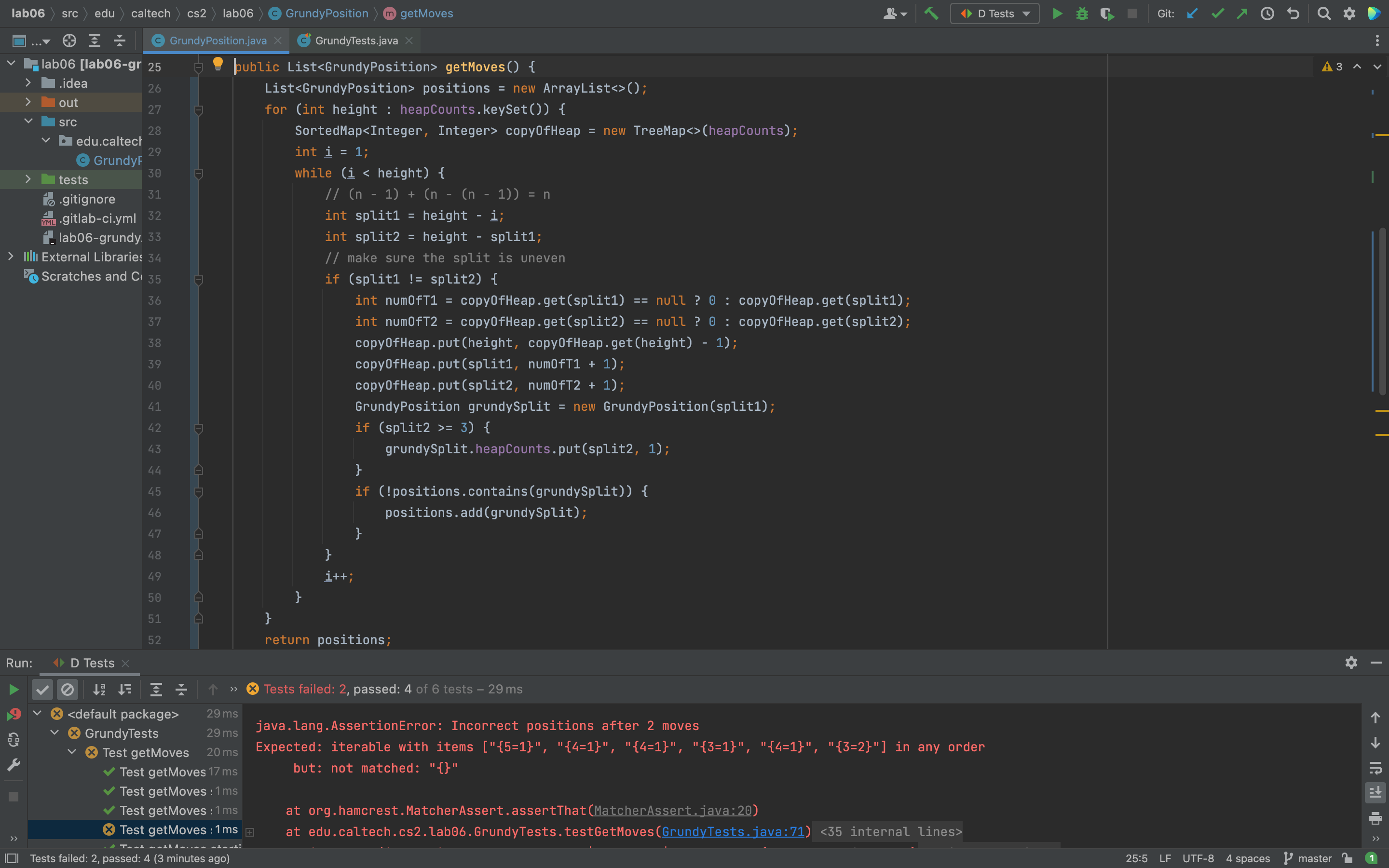
Task: Click the Build project hammer icon
Action: [931, 13]
